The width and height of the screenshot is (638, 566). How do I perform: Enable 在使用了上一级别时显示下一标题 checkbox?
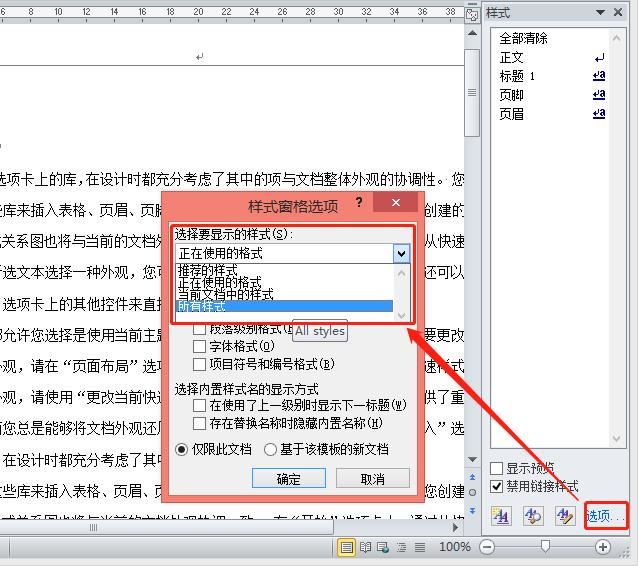(199, 405)
